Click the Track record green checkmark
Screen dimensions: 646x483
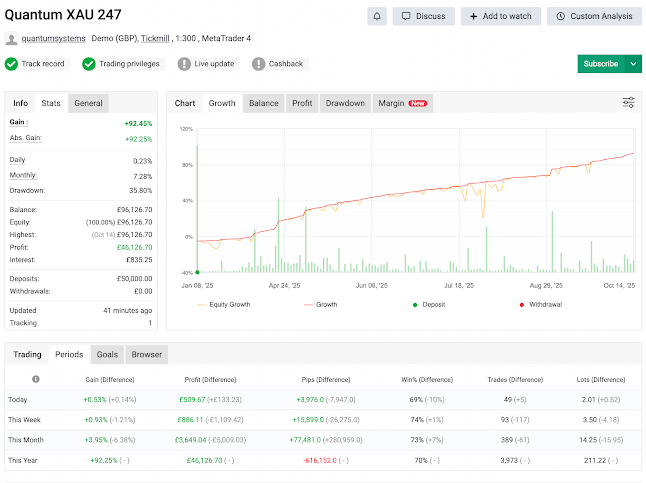pos(12,64)
